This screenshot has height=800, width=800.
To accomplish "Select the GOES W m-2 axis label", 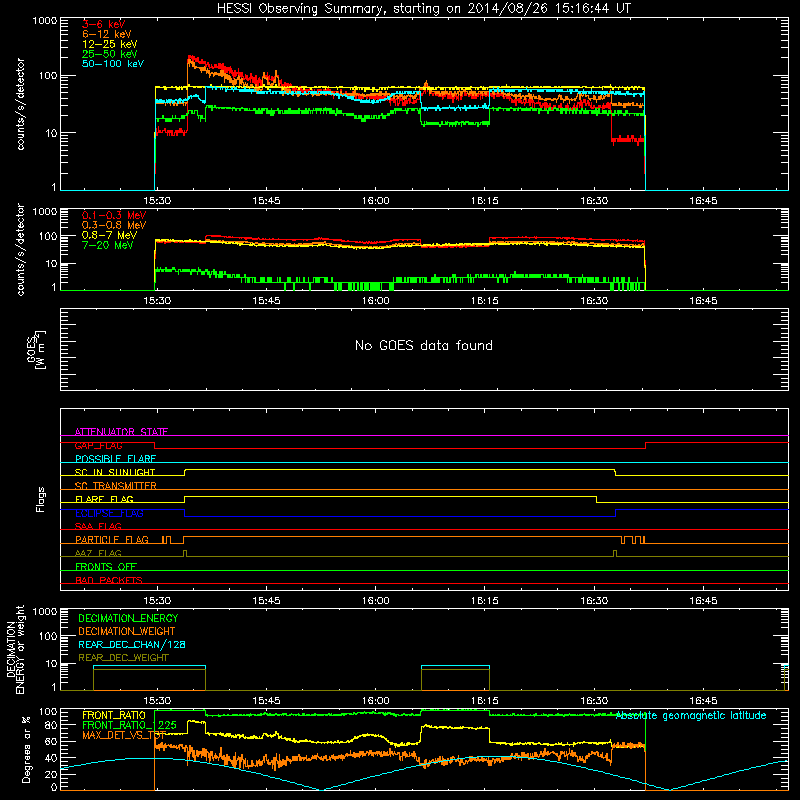I will [36, 349].
